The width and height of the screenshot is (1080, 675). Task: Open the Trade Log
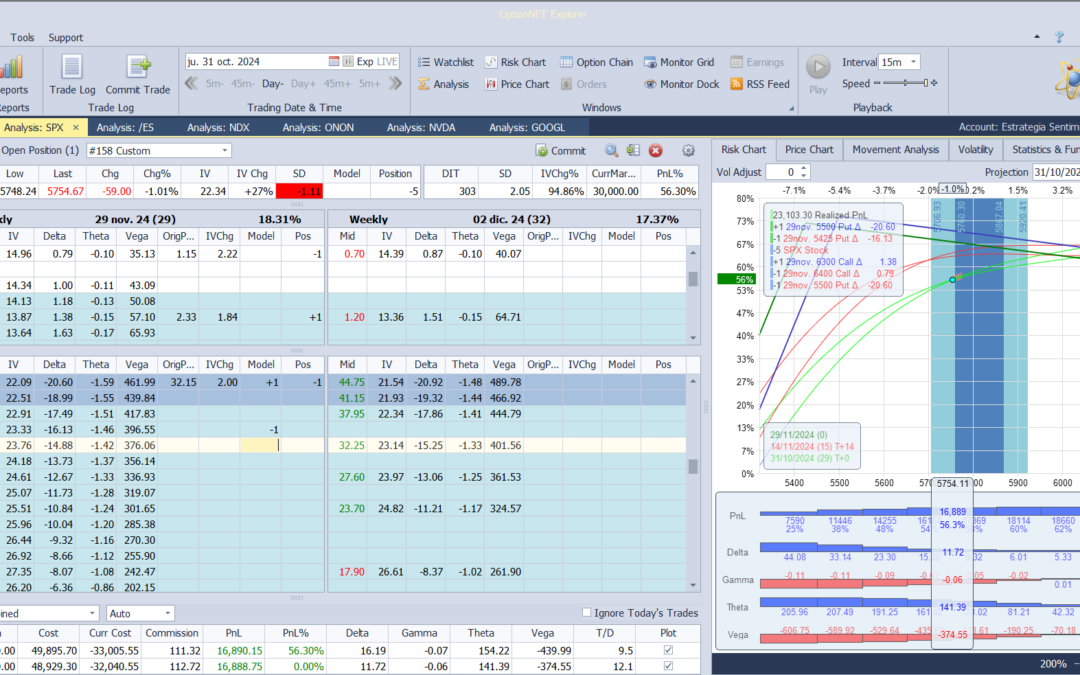[x=71, y=74]
